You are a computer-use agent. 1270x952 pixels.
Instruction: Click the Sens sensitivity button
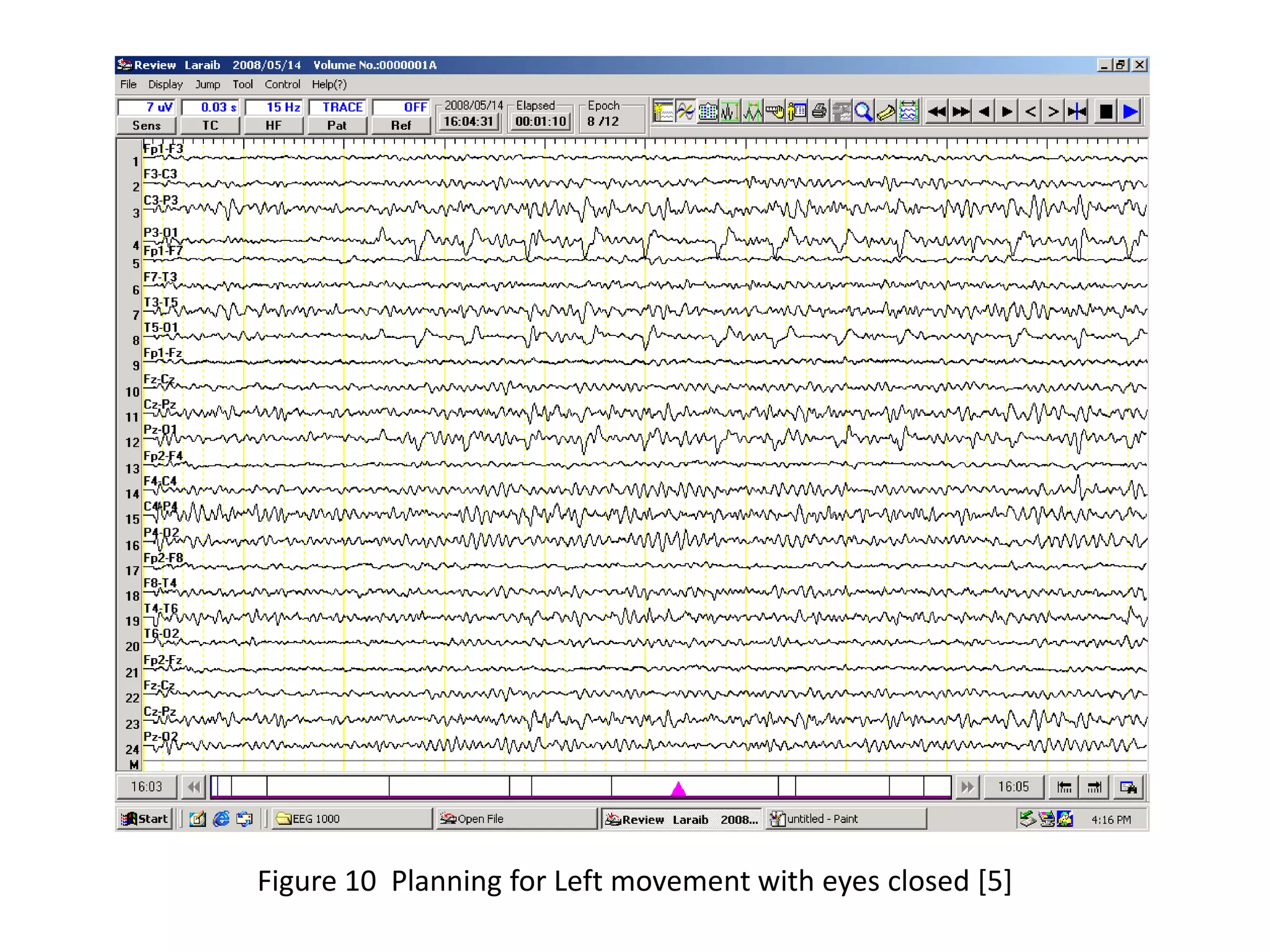(147, 125)
